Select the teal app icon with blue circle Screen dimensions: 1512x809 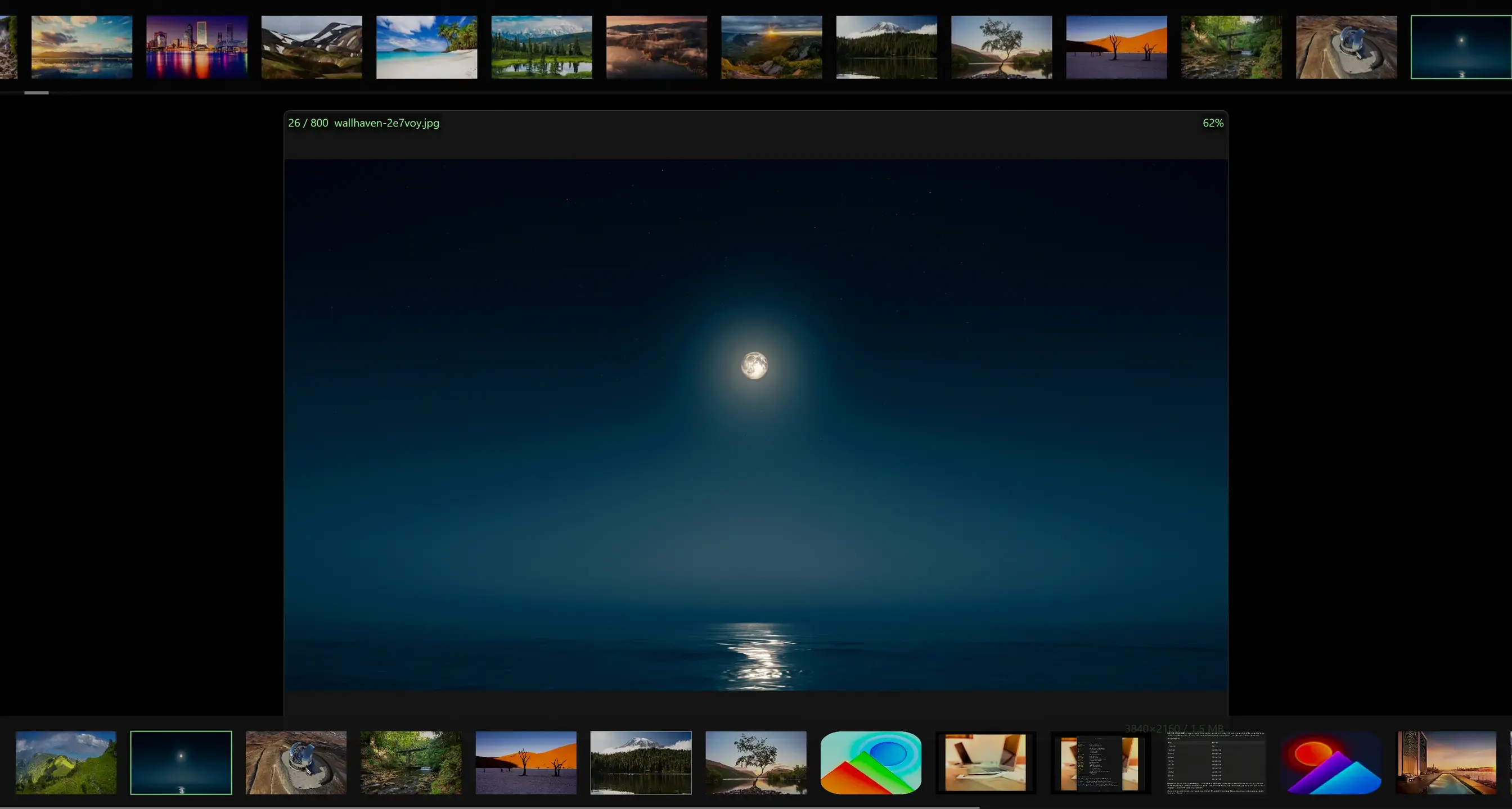[871, 763]
